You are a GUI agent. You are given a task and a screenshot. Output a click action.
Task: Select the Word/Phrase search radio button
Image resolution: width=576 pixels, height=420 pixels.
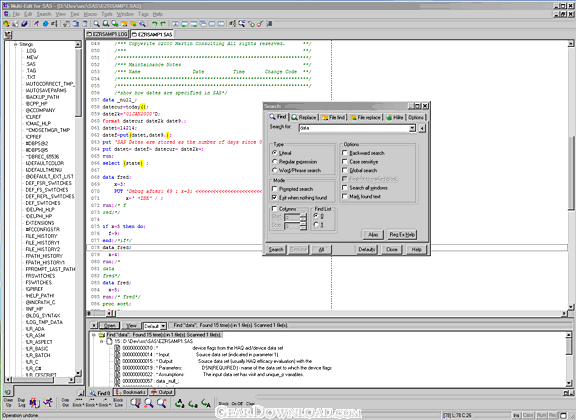(274, 170)
